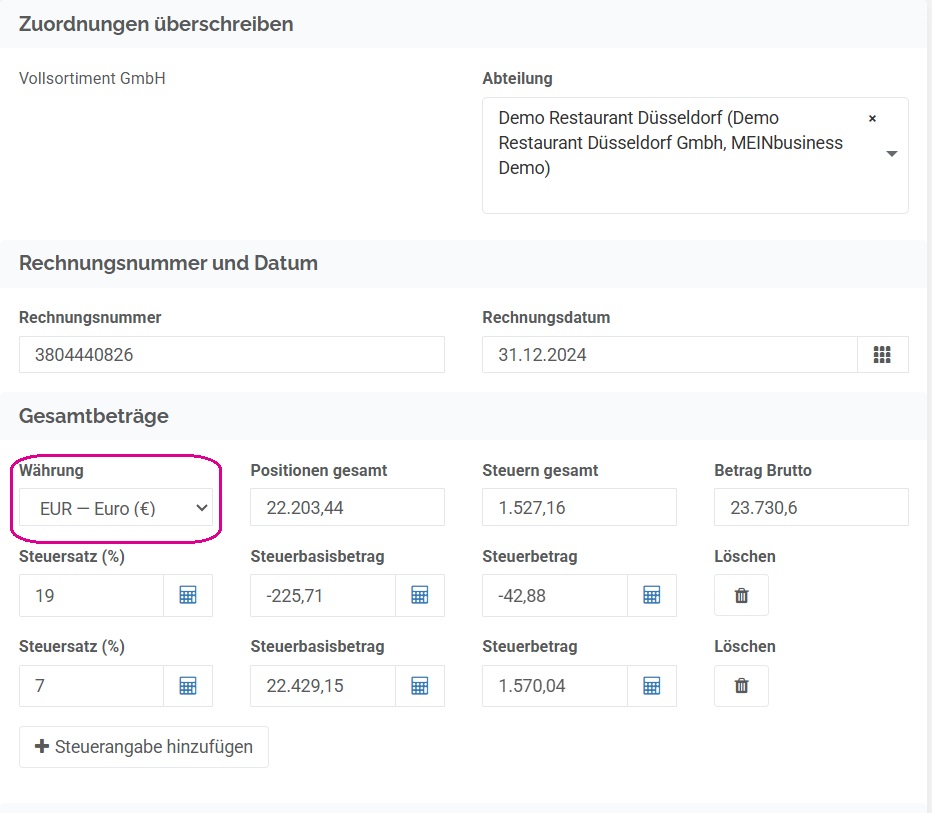Select the Steuern gesamt field
Screen dimensions: 932x813
[579, 508]
